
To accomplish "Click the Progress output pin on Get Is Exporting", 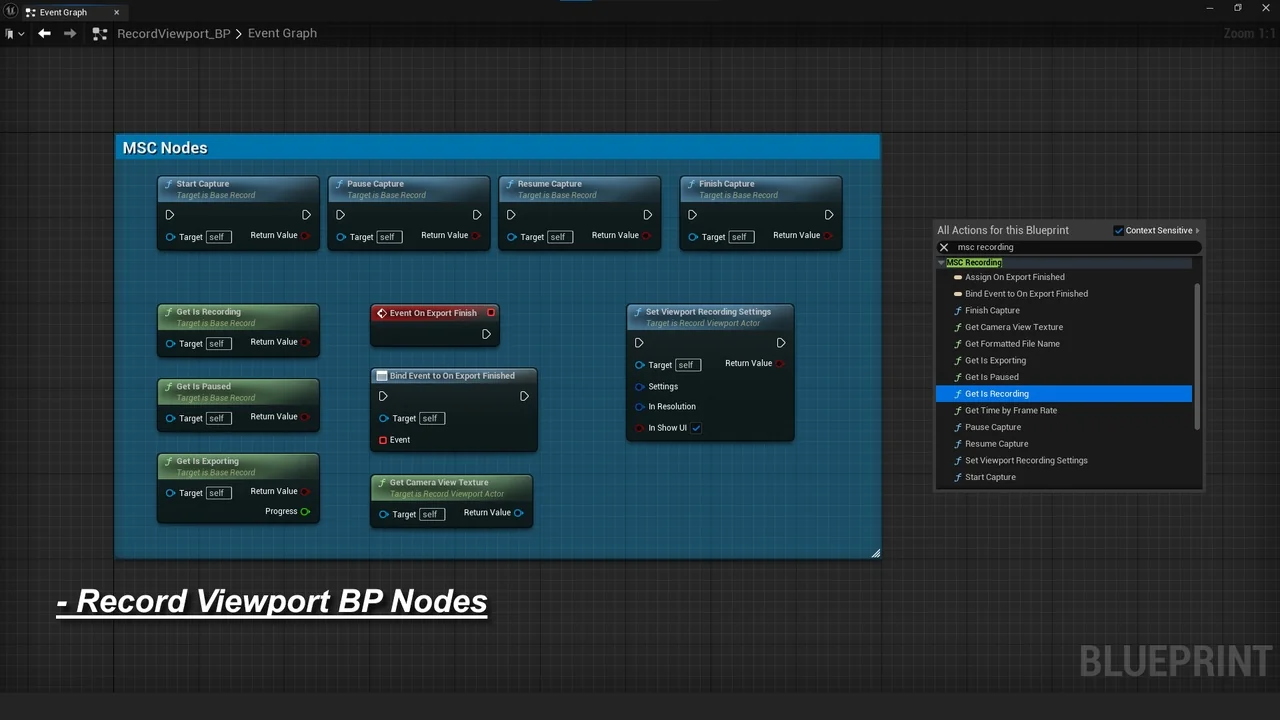I will pos(305,511).
